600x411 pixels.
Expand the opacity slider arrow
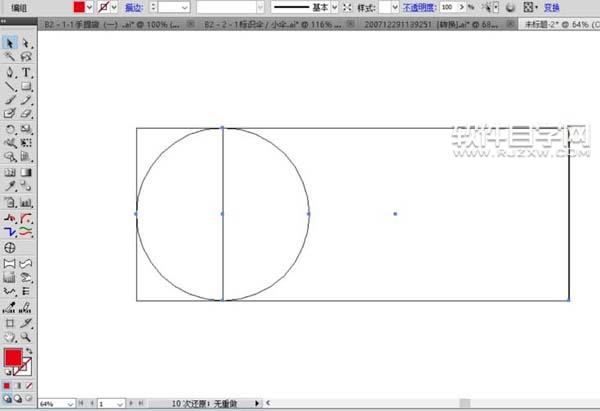[462, 7]
